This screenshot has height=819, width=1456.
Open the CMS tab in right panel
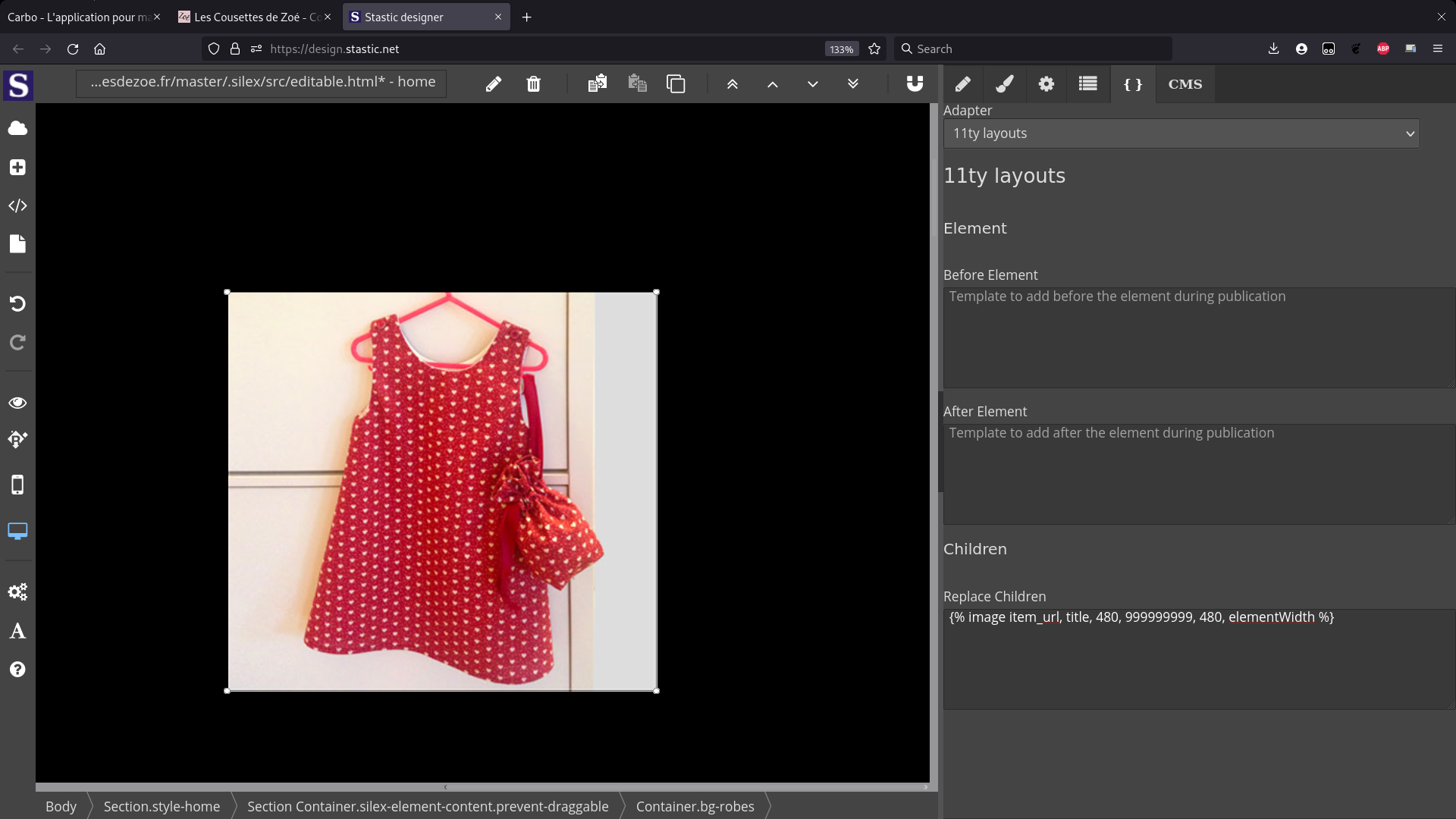click(1185, 84)
